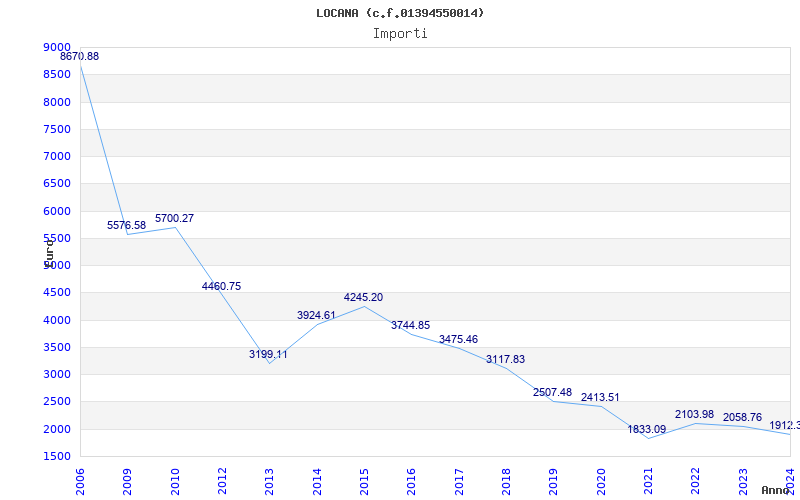Click the x-axis year 2021
Image resolution: width=800 pixels, height=500 pixels.
pos(648,482)
